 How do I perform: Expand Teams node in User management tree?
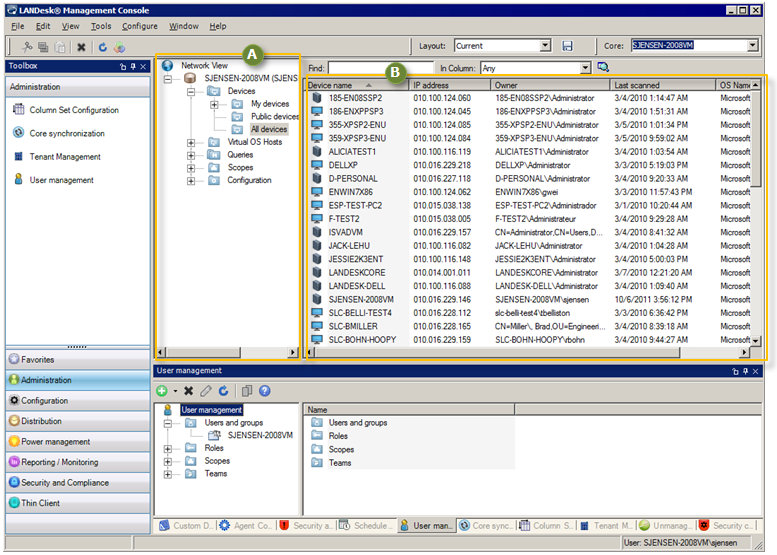click(x=167, y=474)
